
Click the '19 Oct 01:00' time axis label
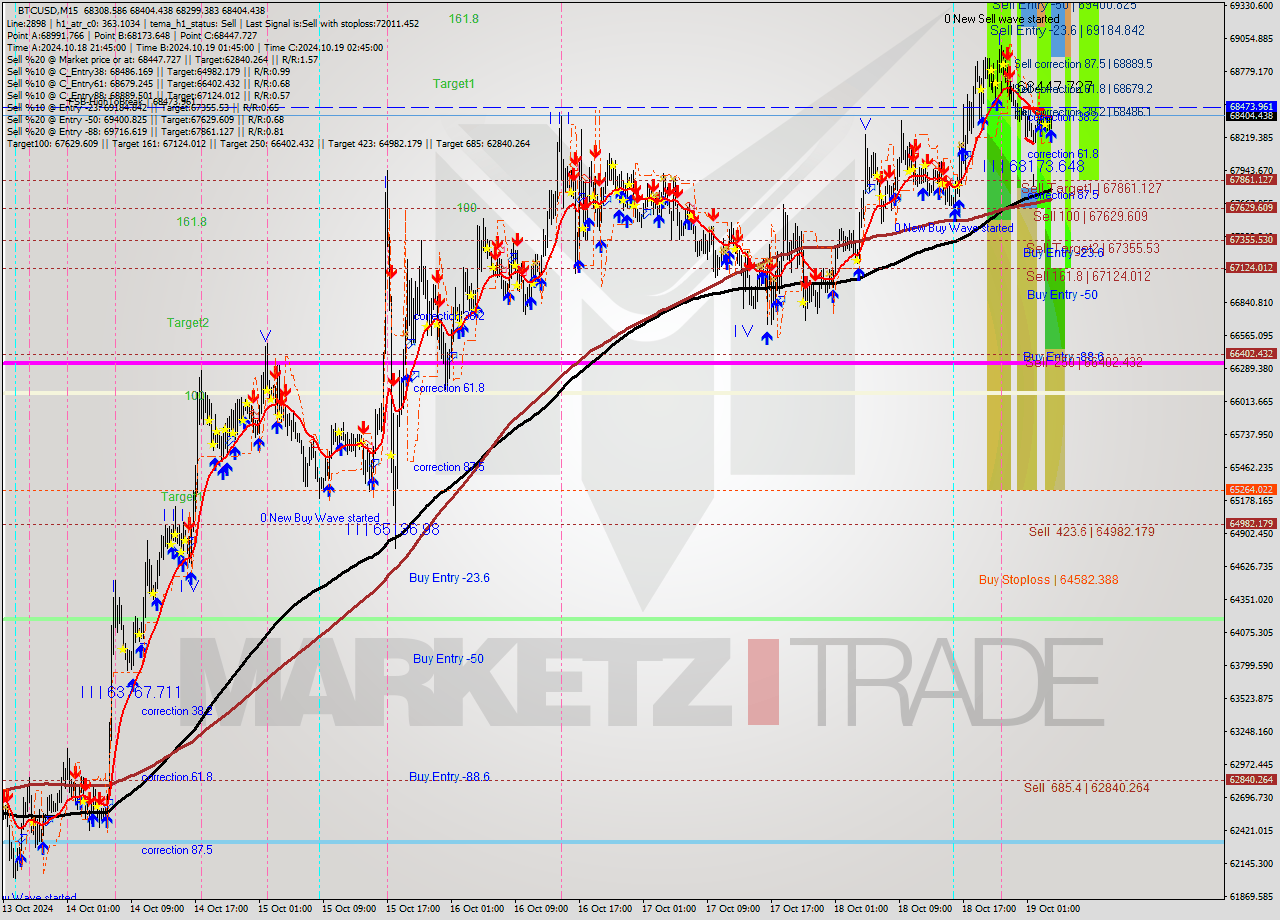(x=1053, y=909)
